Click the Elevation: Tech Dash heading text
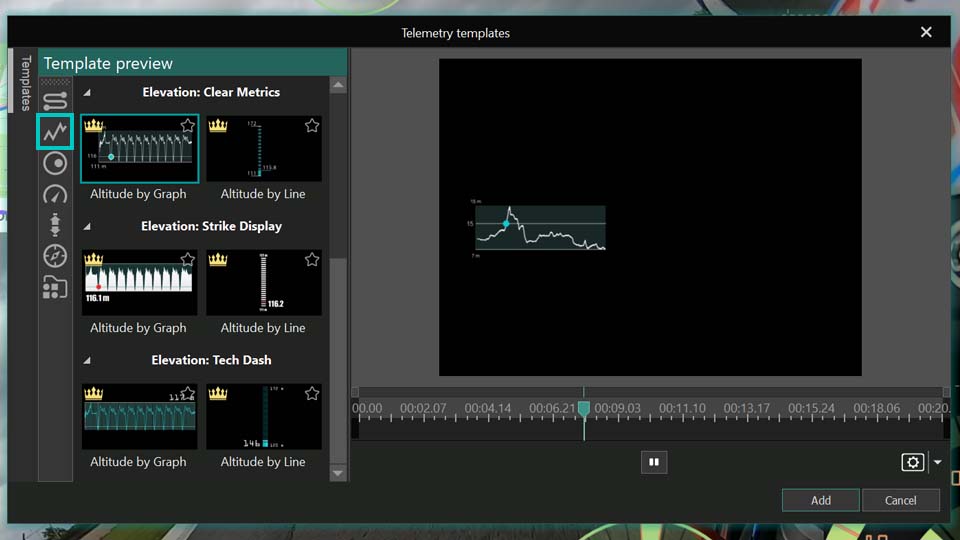Image resolution: width=960 pixels, height=540 pixels. (x=211, y=360)
